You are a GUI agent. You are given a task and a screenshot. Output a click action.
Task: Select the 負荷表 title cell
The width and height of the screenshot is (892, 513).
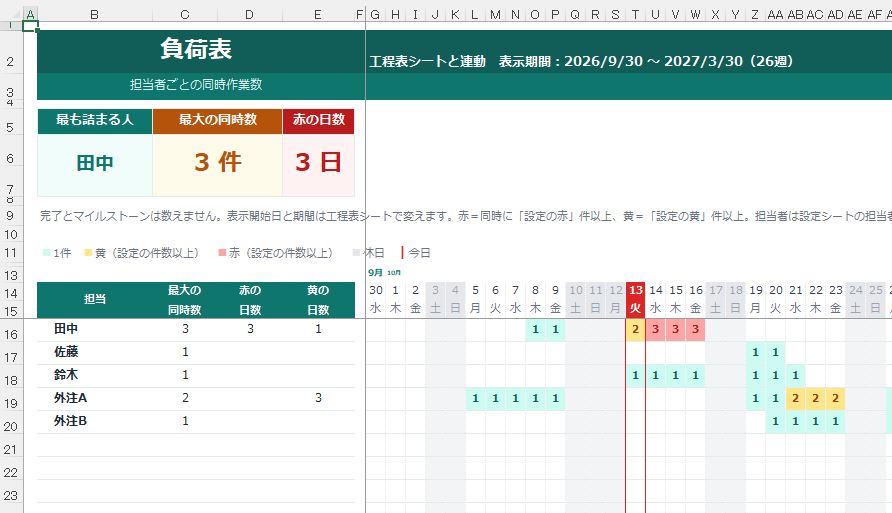coord(196,49)
